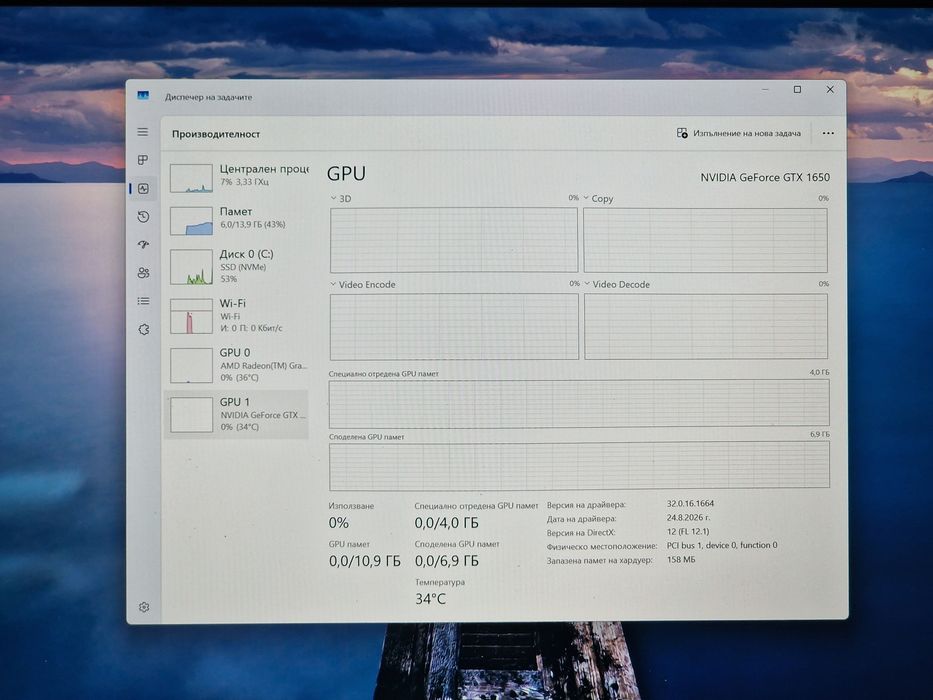933x700 pixels.
Task: Click the CPU usage thumbnail graph
Action: pyautogui.click(x=191, y=178)
